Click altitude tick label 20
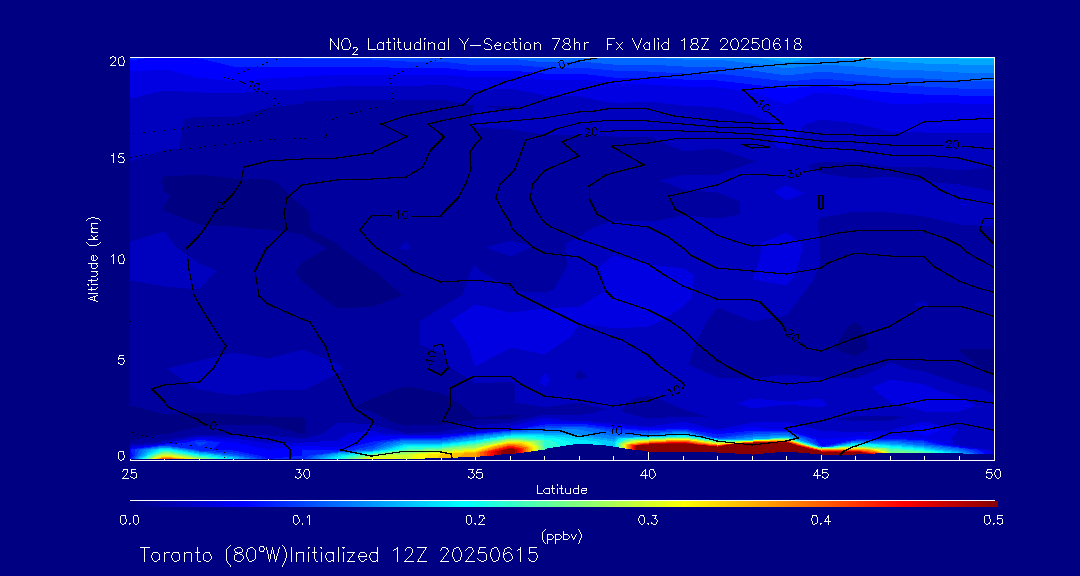This screenshot has width=1080, height=576. [x=117, y=60]
